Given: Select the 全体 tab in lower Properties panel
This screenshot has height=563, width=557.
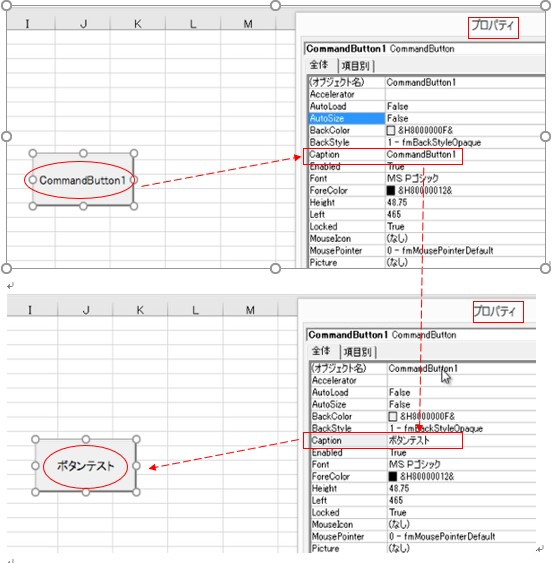Looking at the screenshot, I should click(x=321, y=351).
